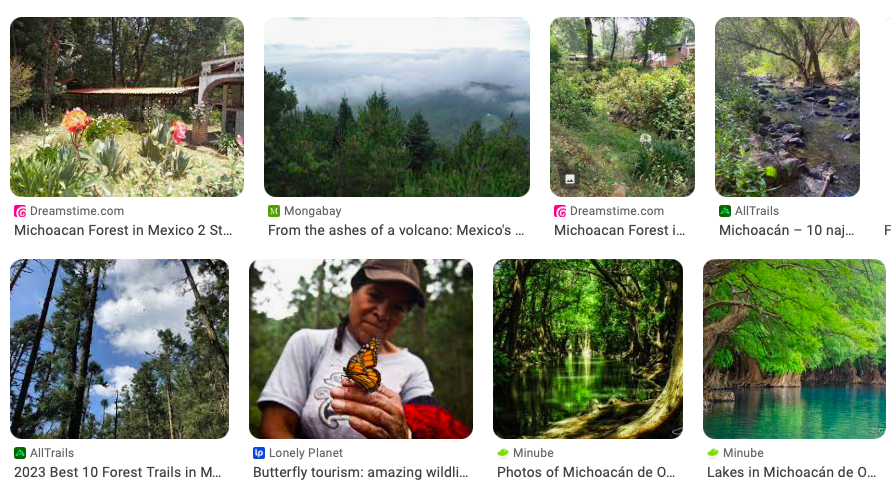Click the Mongabay favicon icon
The width and height of the screenshot is (891, 494).
tap(274, 211)
